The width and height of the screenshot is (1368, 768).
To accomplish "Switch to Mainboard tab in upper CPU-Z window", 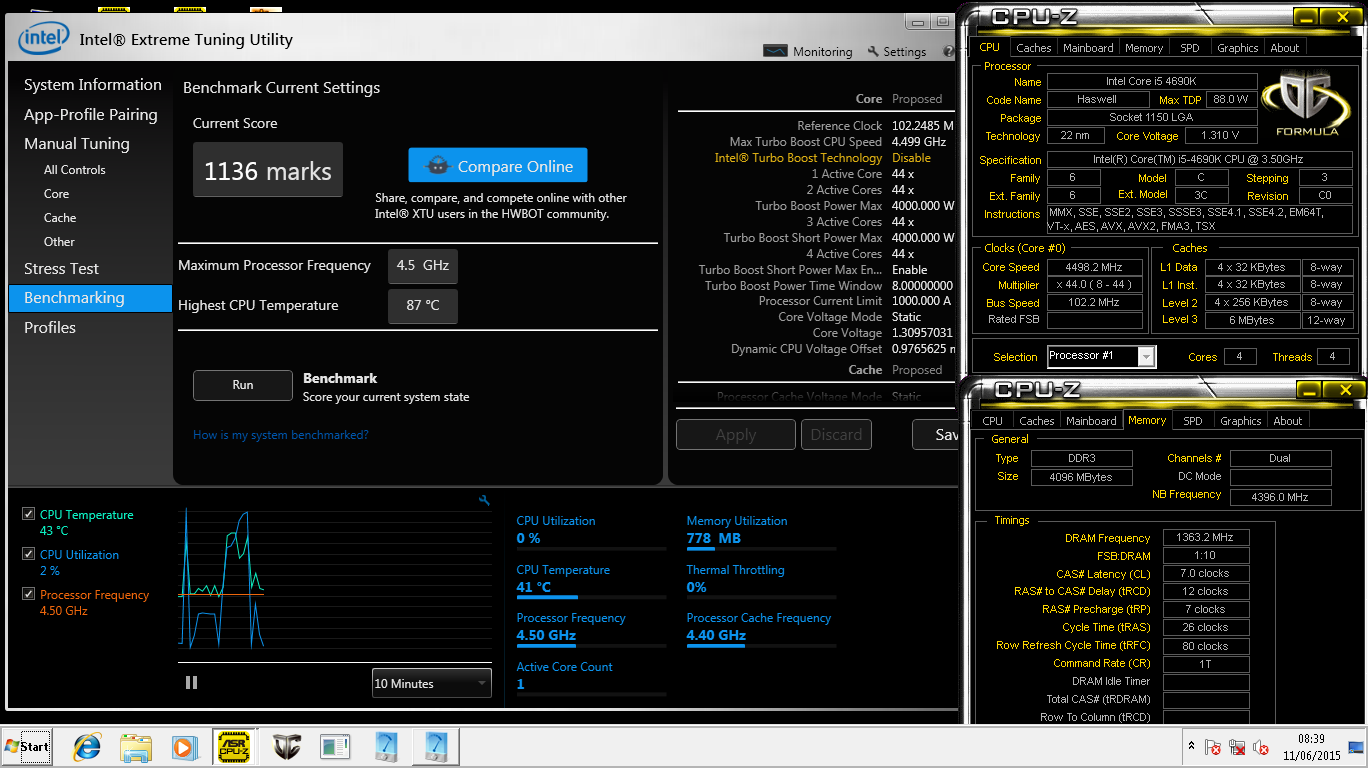I will 1088,47.
